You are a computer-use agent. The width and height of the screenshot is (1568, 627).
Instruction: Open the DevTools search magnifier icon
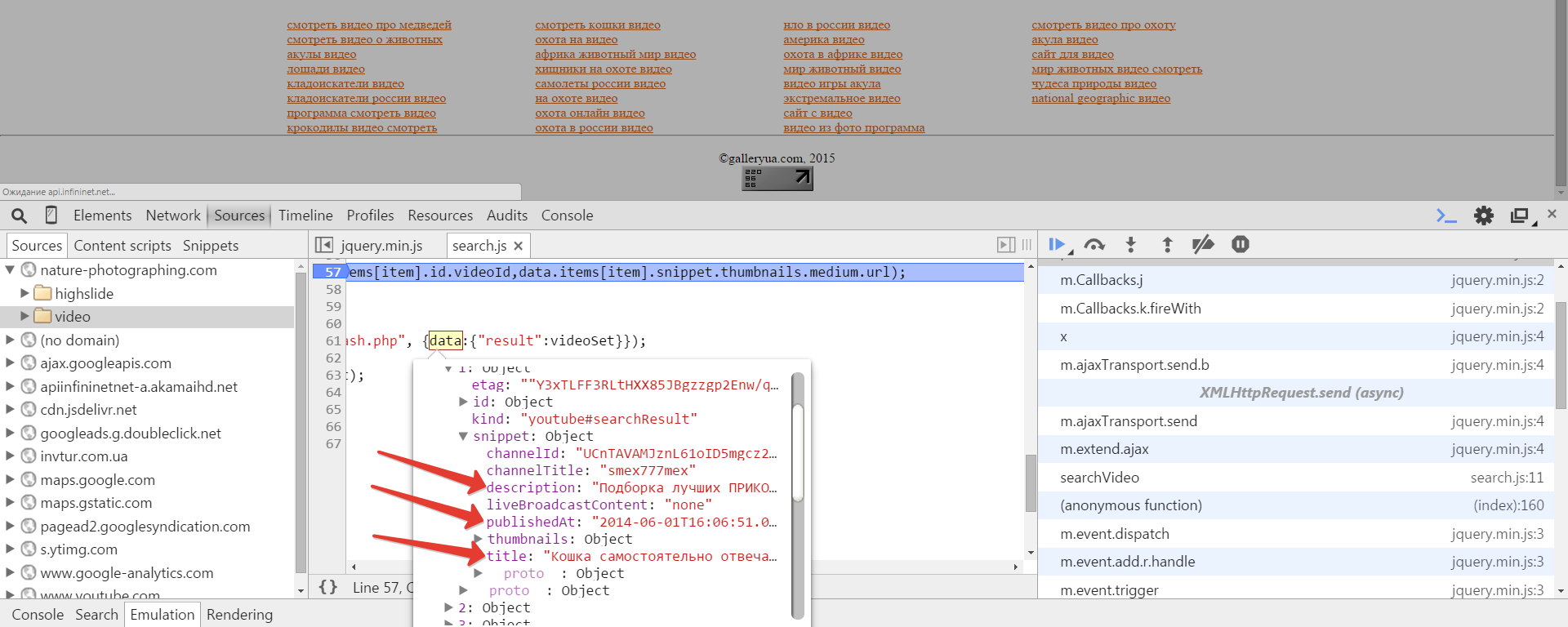[19, 216]
